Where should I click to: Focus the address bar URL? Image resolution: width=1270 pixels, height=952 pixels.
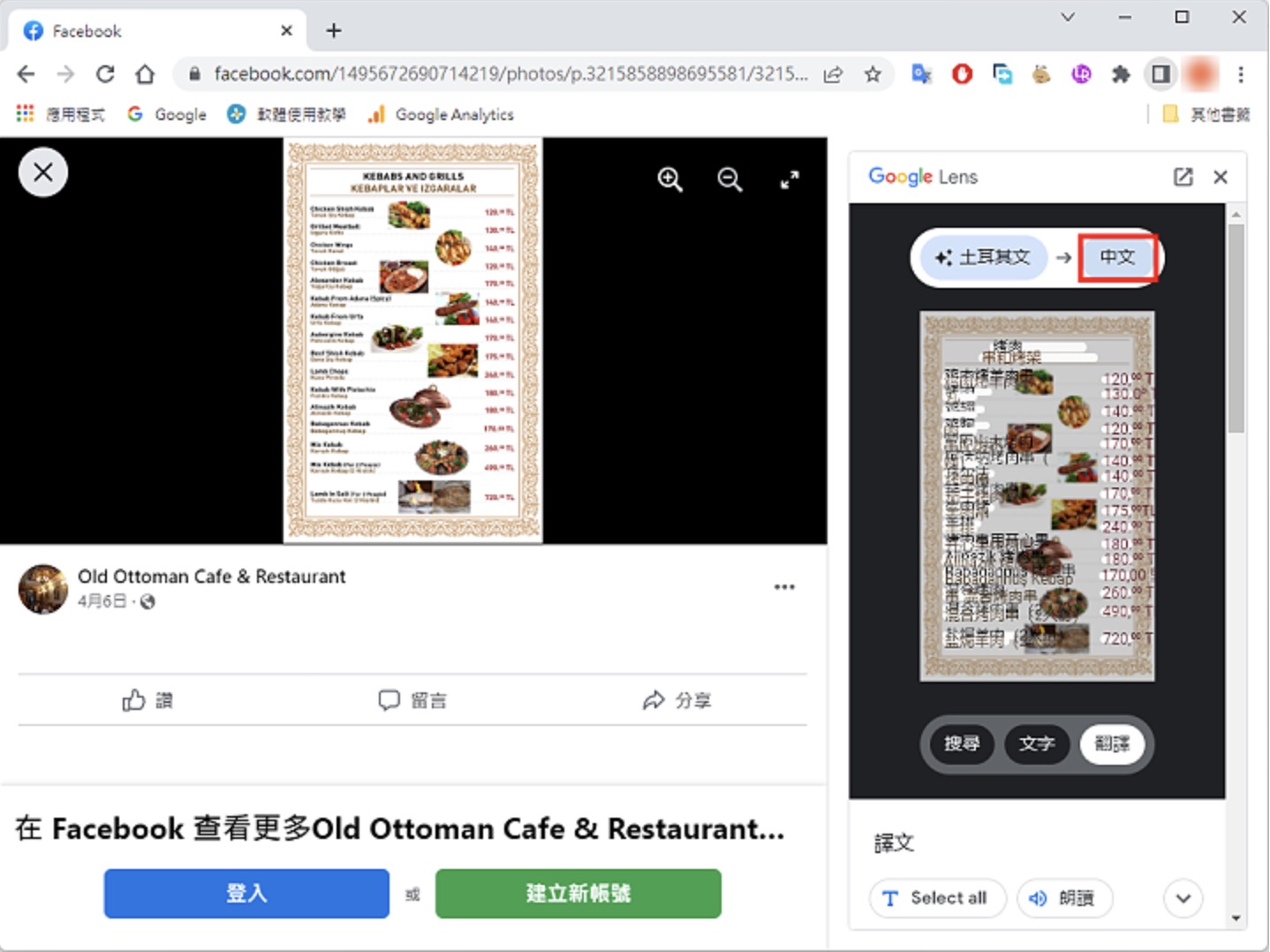[x=510, y=74]
